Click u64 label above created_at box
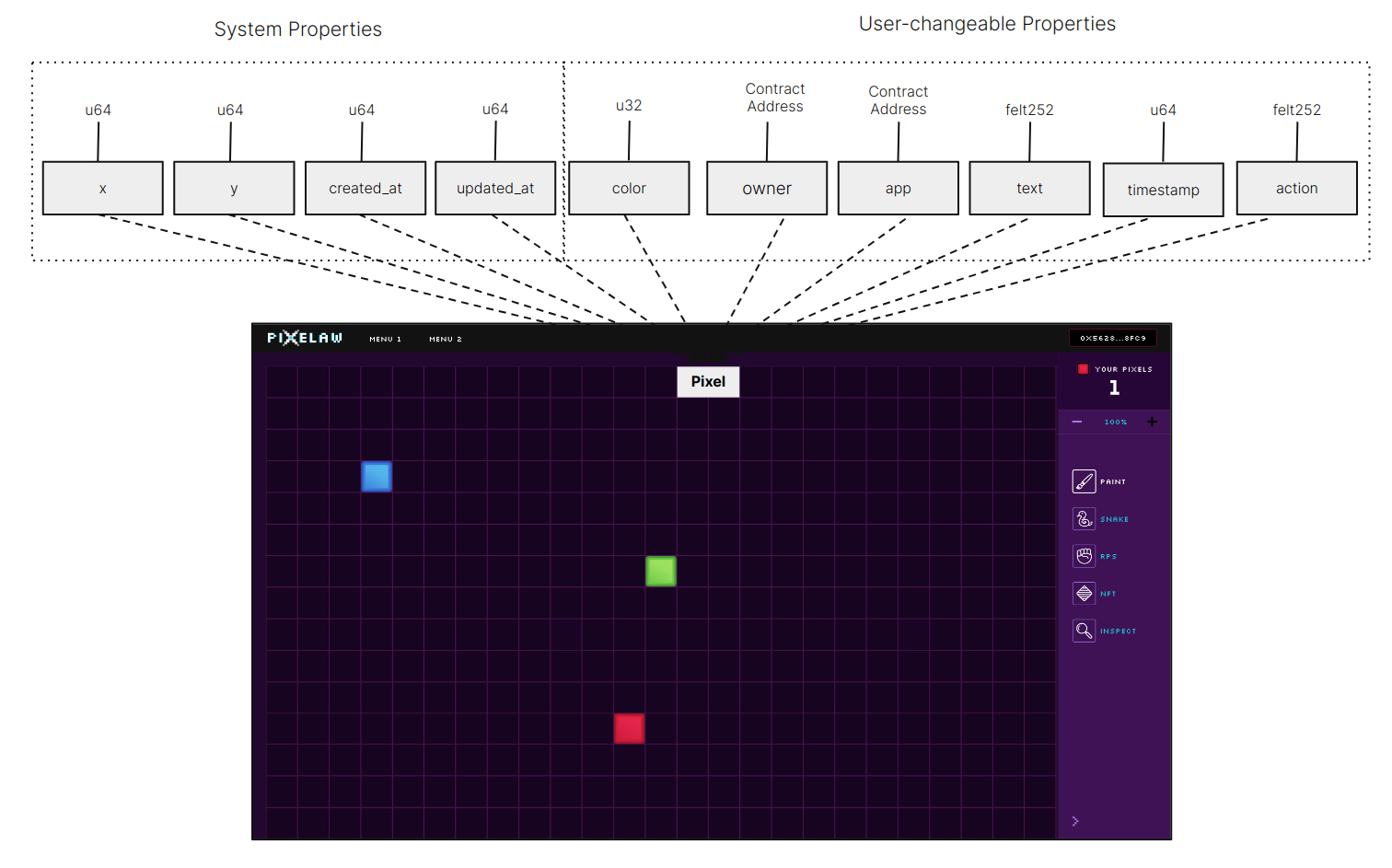Viewport: 1392px width, 868px height. pyautogui.click(x=362, y=110)
